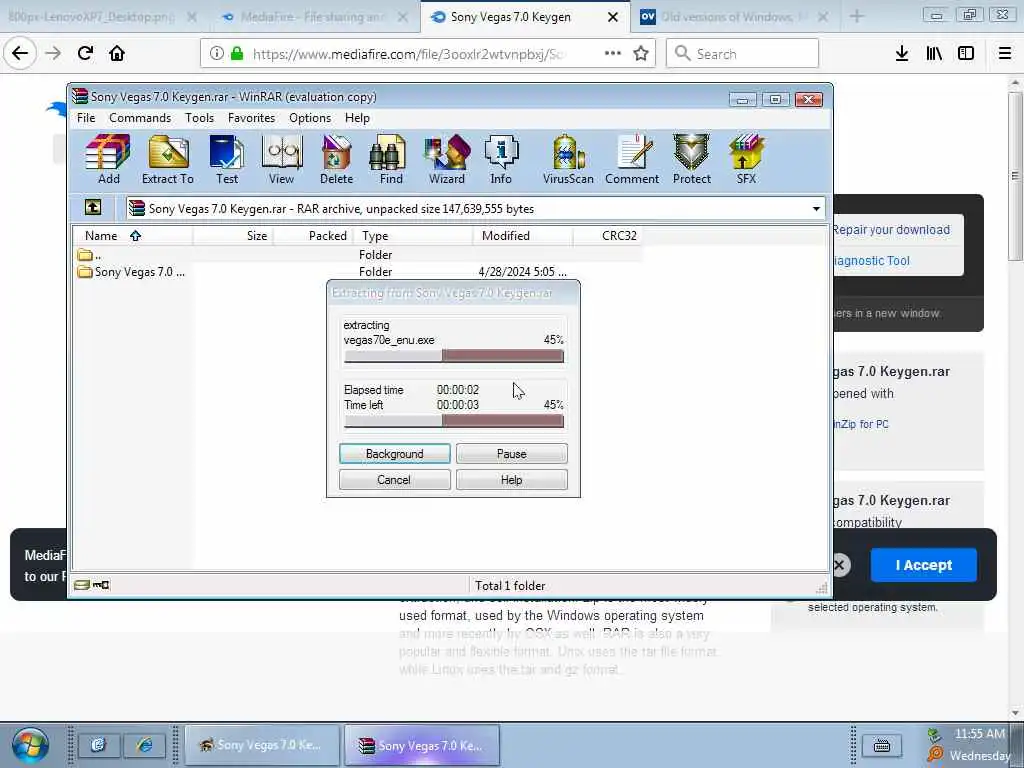Open the Tools menu
The height and width of the screenshot is (768, 1024).
(x=199, y=118)
